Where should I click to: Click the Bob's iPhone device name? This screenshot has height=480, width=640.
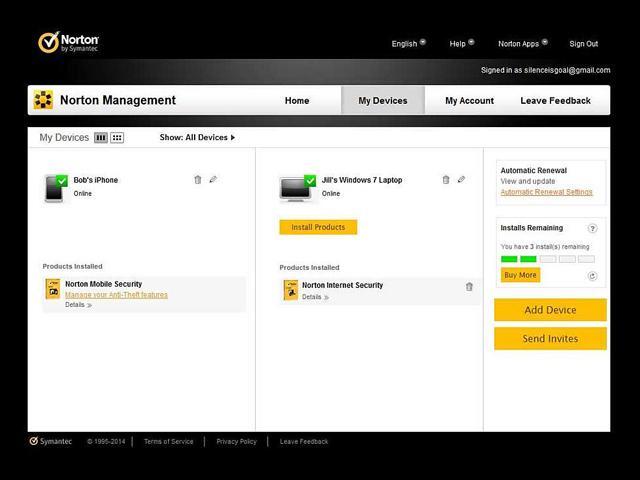(x=96, y=180)
